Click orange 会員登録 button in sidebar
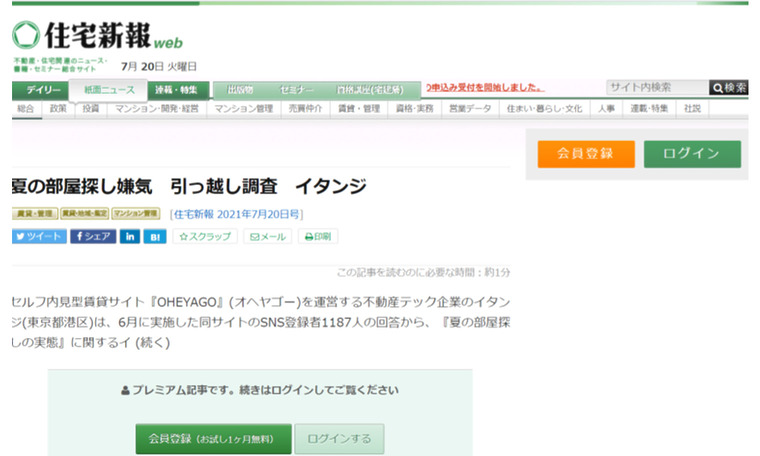Screen dimensions: 760x456 (x=585, y=153)
